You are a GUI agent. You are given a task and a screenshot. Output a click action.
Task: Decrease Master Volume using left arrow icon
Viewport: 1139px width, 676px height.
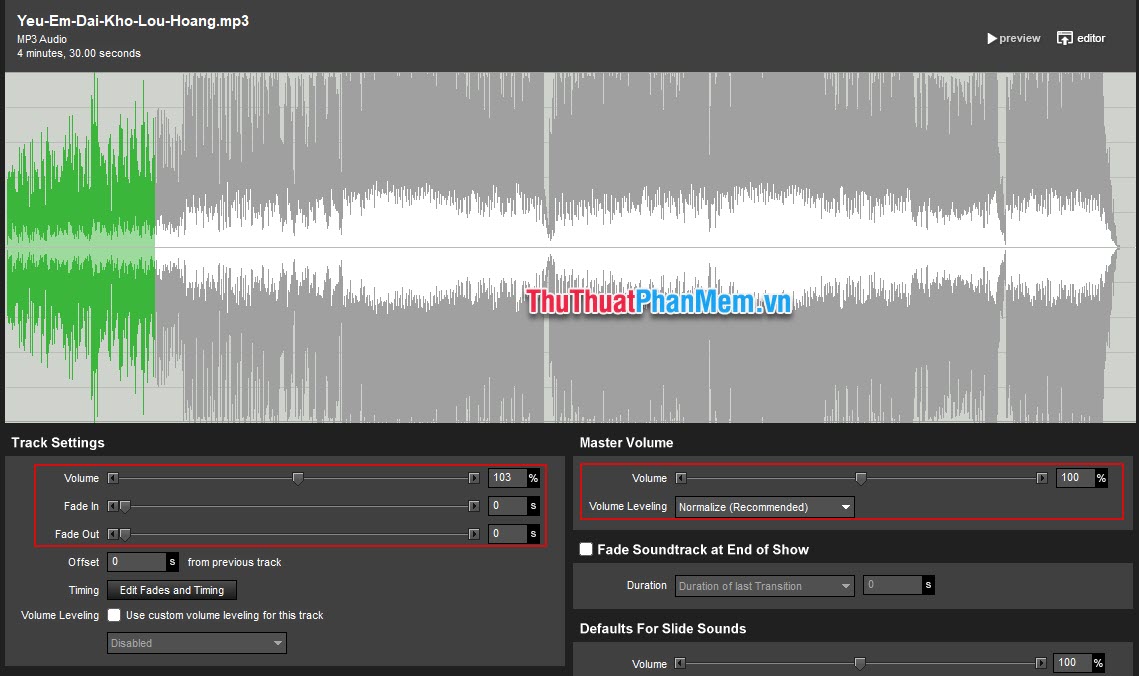[681, 478]
